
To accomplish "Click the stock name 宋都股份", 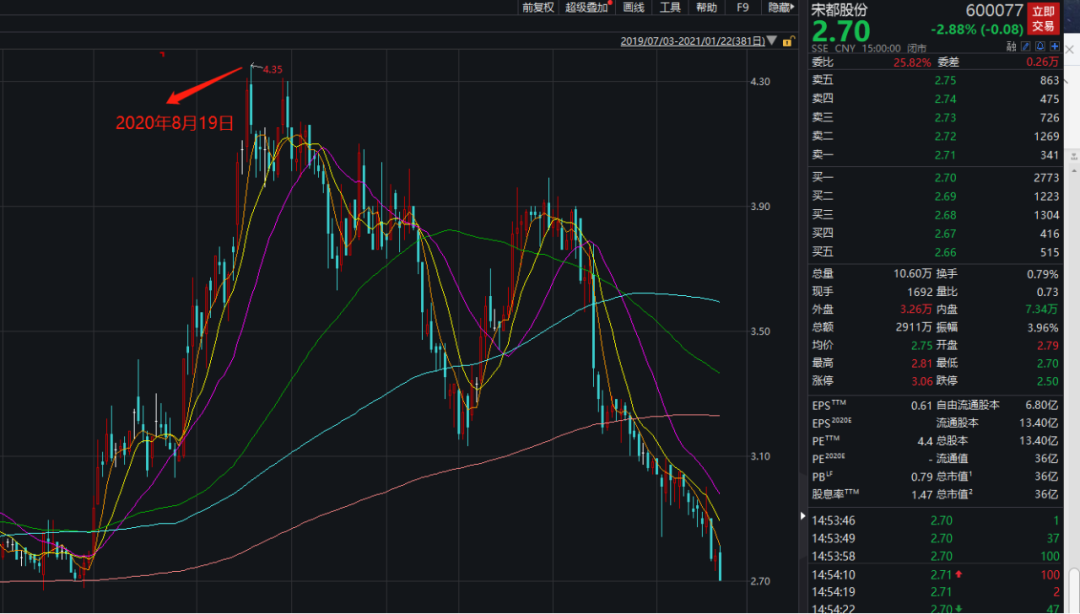I will click(x=839, y=9).
